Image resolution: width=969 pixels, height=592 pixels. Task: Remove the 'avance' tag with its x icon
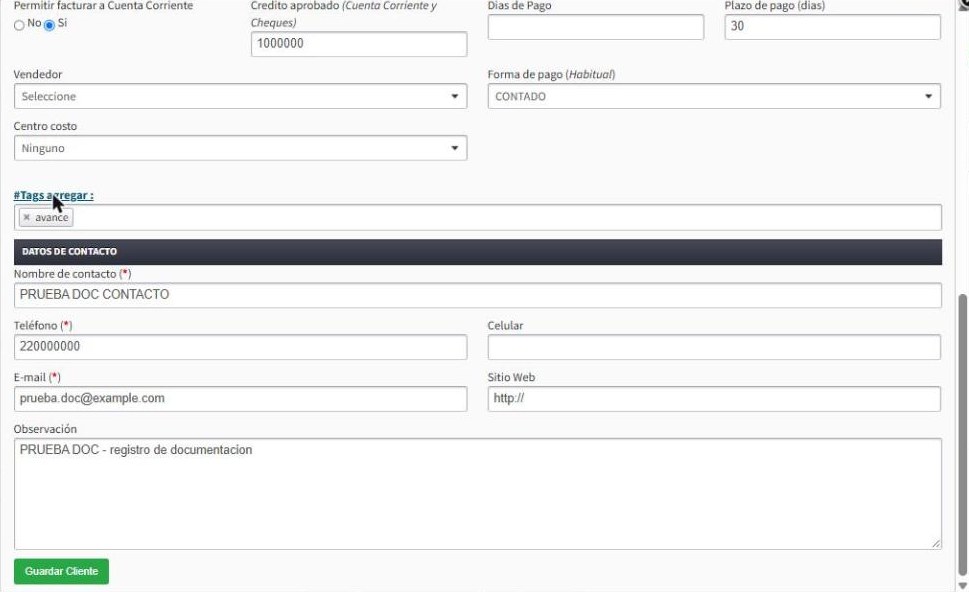coord(27,218)
